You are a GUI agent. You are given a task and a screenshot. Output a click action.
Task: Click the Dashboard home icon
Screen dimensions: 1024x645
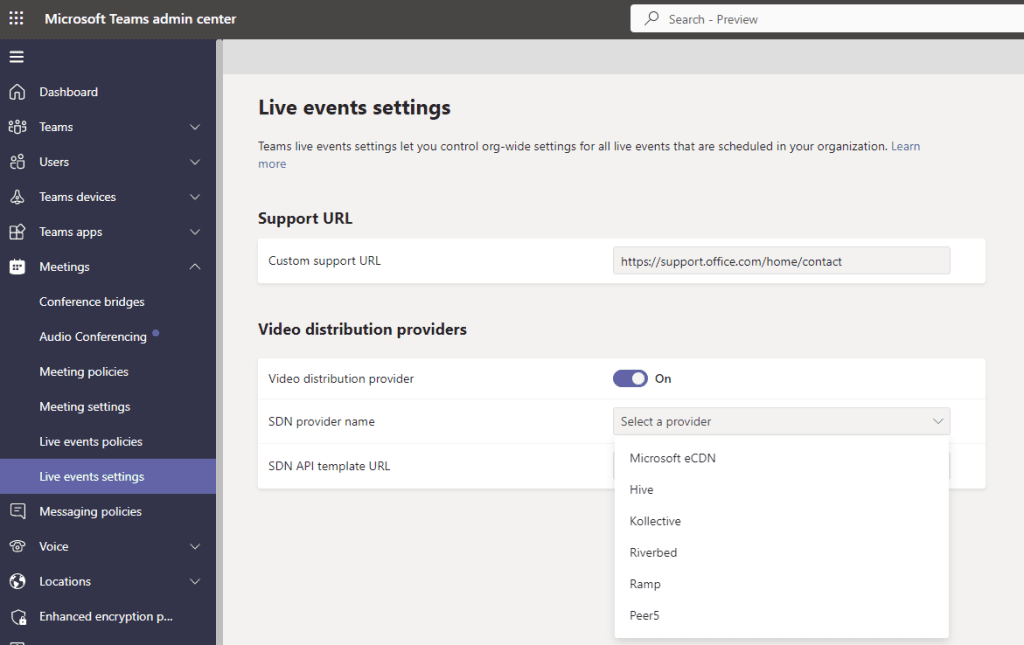pyautogui.click(x=17, y=92)
